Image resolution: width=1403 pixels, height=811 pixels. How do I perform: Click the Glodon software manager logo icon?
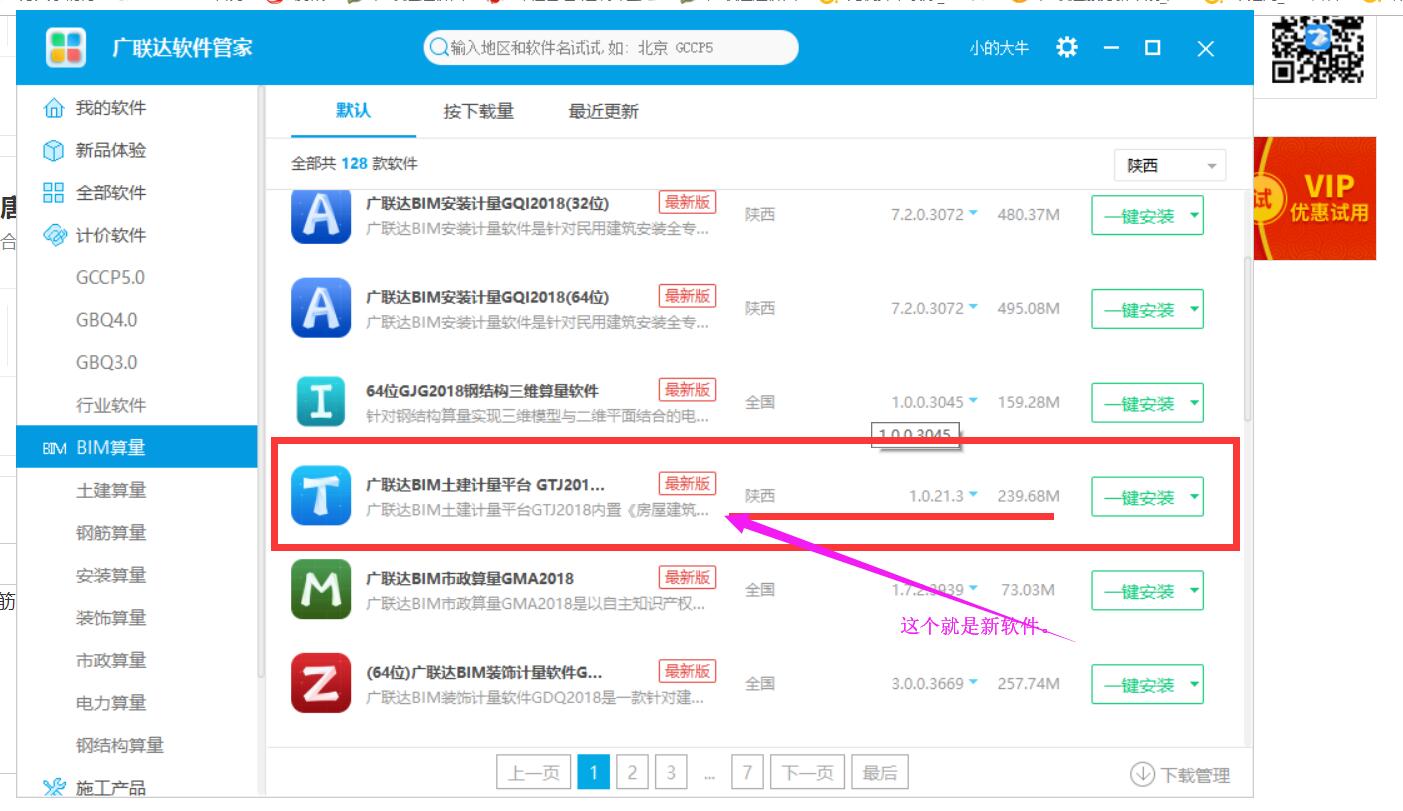pos(66,47)
